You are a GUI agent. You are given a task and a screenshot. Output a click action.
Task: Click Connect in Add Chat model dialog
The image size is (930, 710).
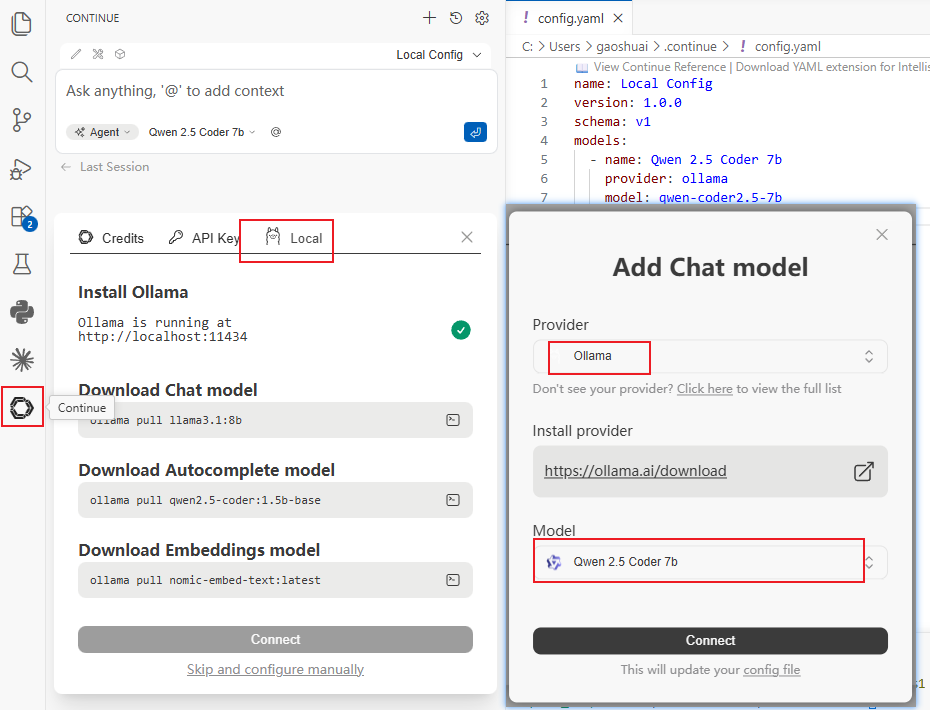tap(710, 641)
